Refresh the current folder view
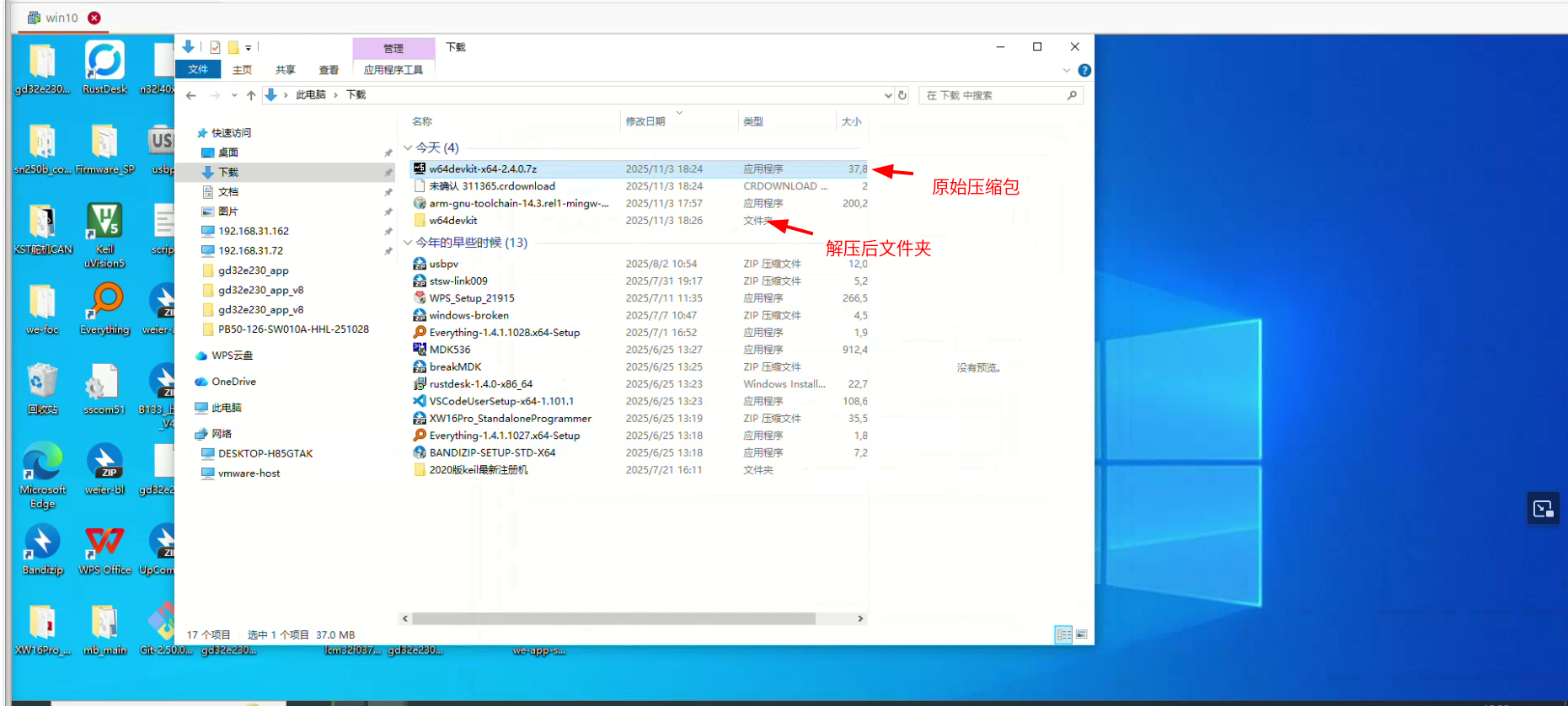 [902, 95]
